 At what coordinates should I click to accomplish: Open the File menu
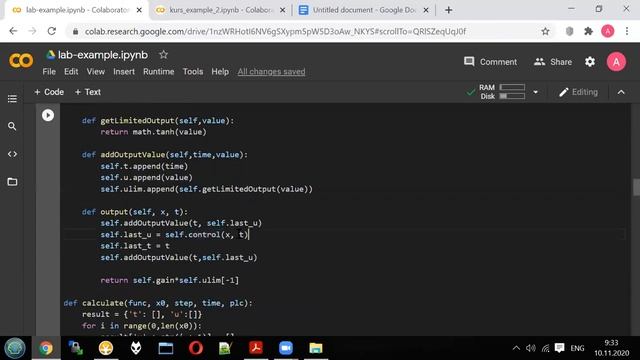49,72
